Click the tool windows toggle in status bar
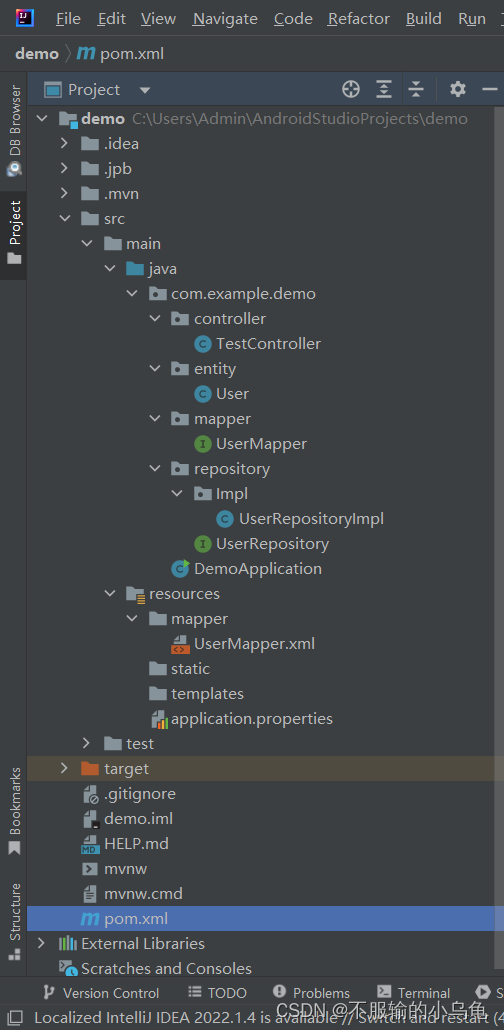Viewport: 504px width, 1030px height. coord(14,1018)
